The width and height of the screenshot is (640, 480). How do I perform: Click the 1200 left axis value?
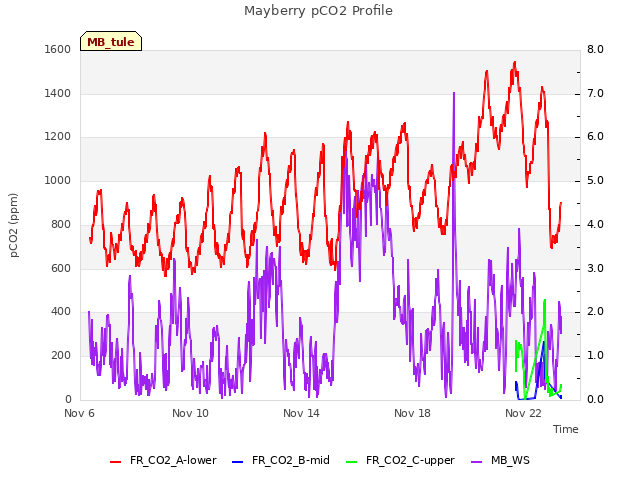tap(58, 137)
